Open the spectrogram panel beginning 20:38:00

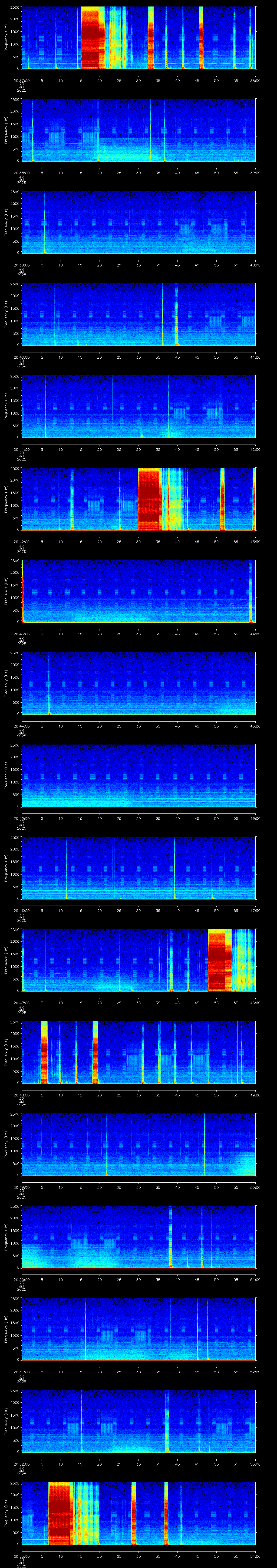click(x=139, y=130)
